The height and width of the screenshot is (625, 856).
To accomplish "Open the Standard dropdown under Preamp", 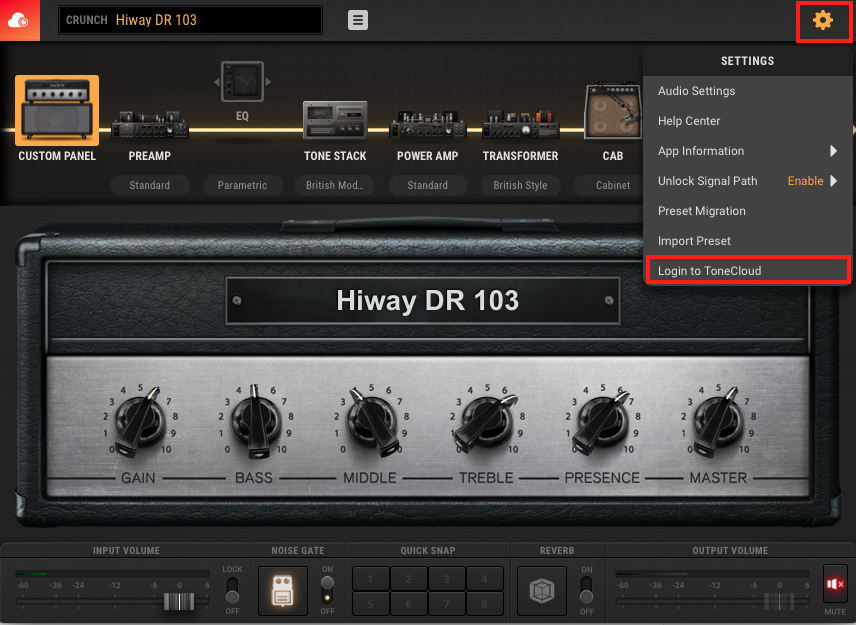I will (x=150, y=186).
